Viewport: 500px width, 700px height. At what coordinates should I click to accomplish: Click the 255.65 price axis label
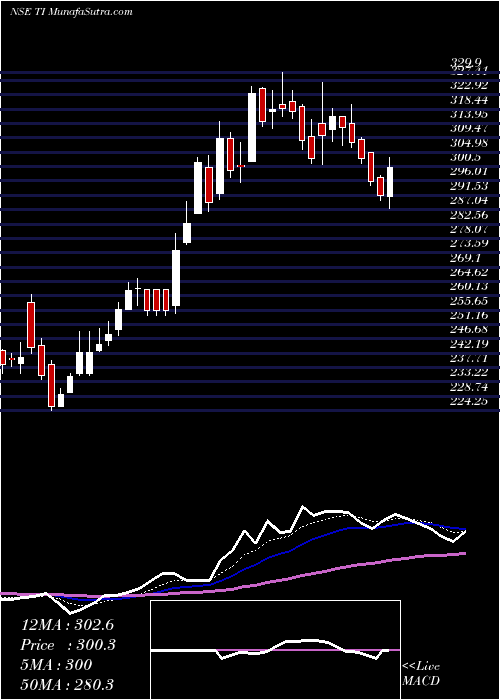(x=471, y=301)
